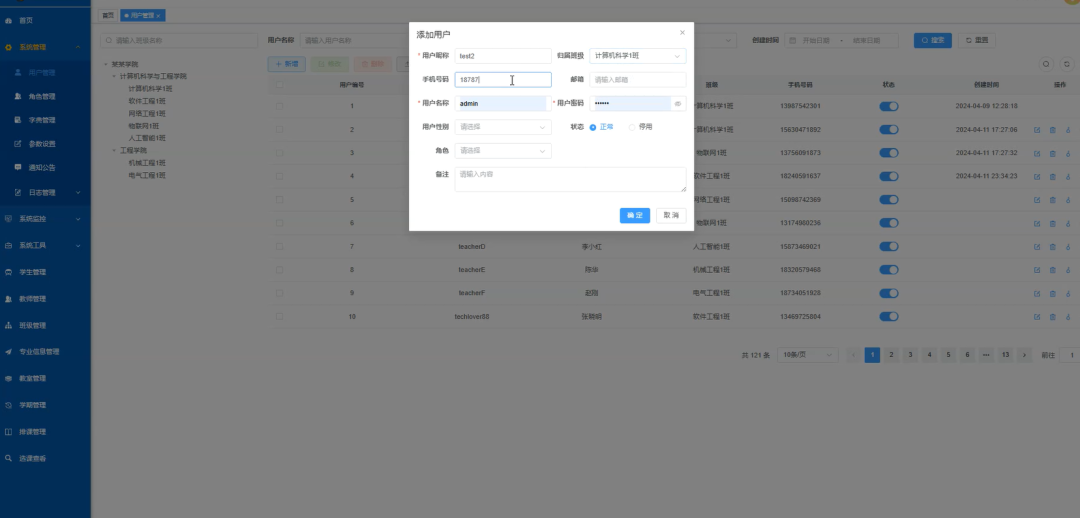Viewport: 1080px width, 518px height.
Task: Toggle status switch for row 13987542301
Action: (x=889, y=106)
